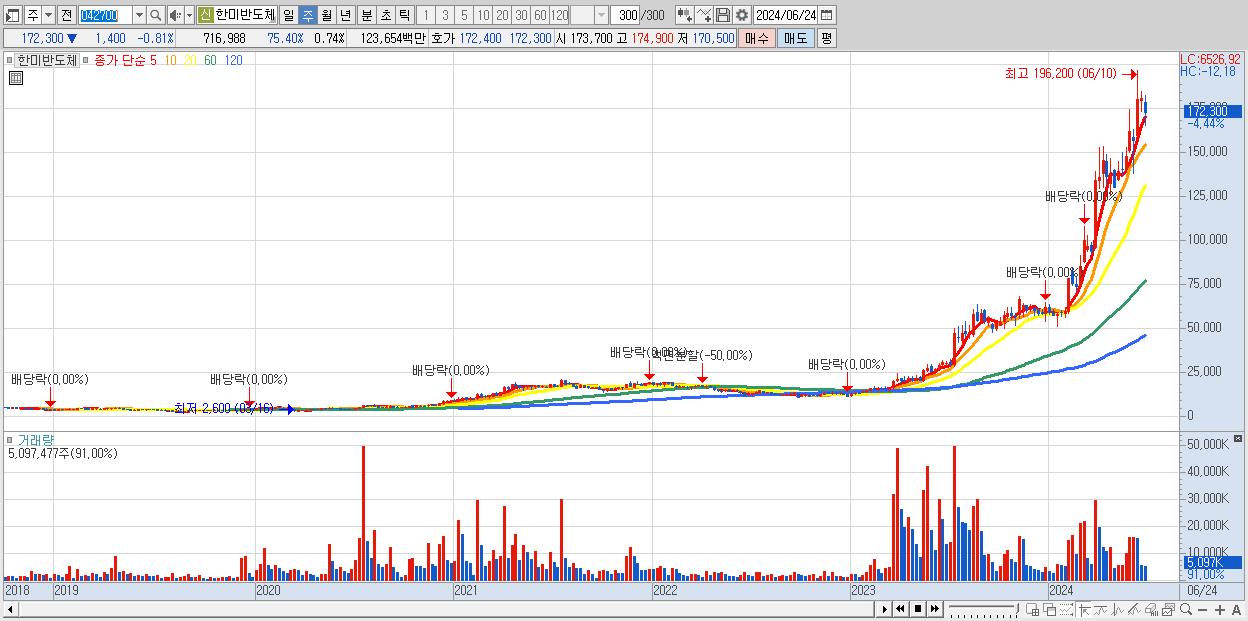Click the pencil line drawing icon in bottom toolbar
The height and width of the screenshot is (621, 1248).
pos(1134,609)
